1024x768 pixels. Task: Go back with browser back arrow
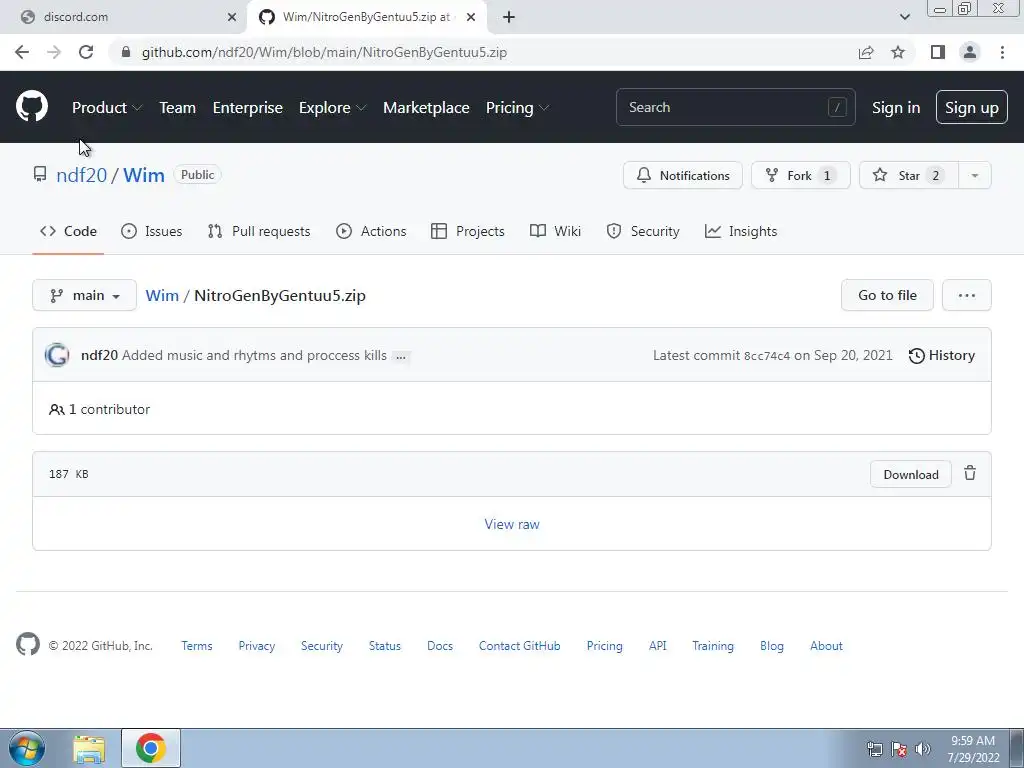point(22,52)
